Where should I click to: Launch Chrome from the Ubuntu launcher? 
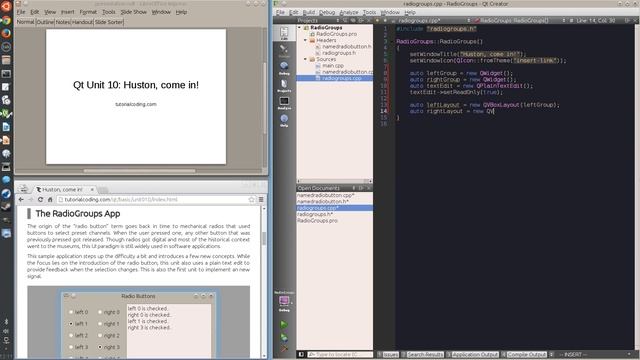6,20
